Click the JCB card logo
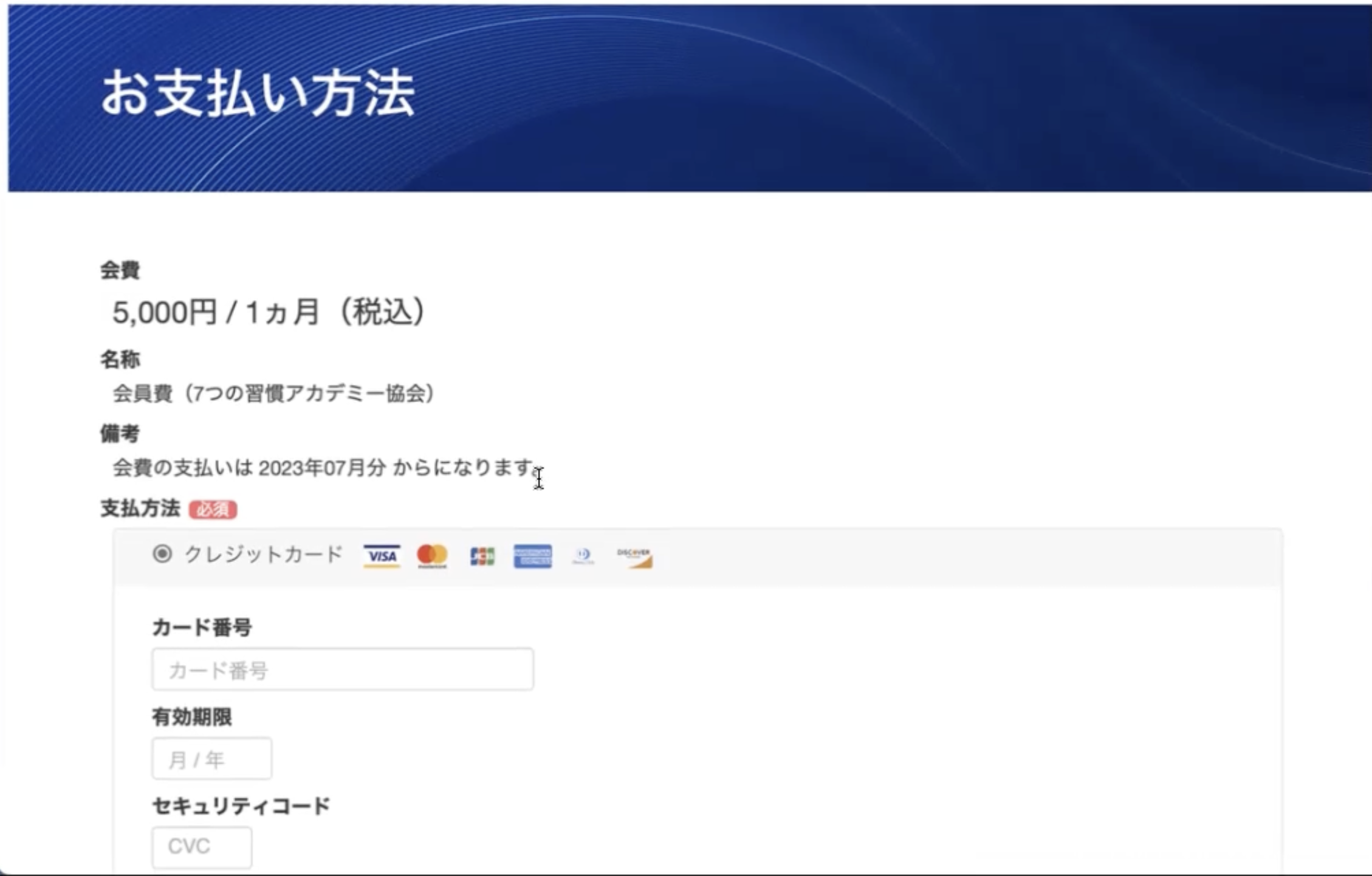Screen dimensions: 1372x876 (482, 556)
